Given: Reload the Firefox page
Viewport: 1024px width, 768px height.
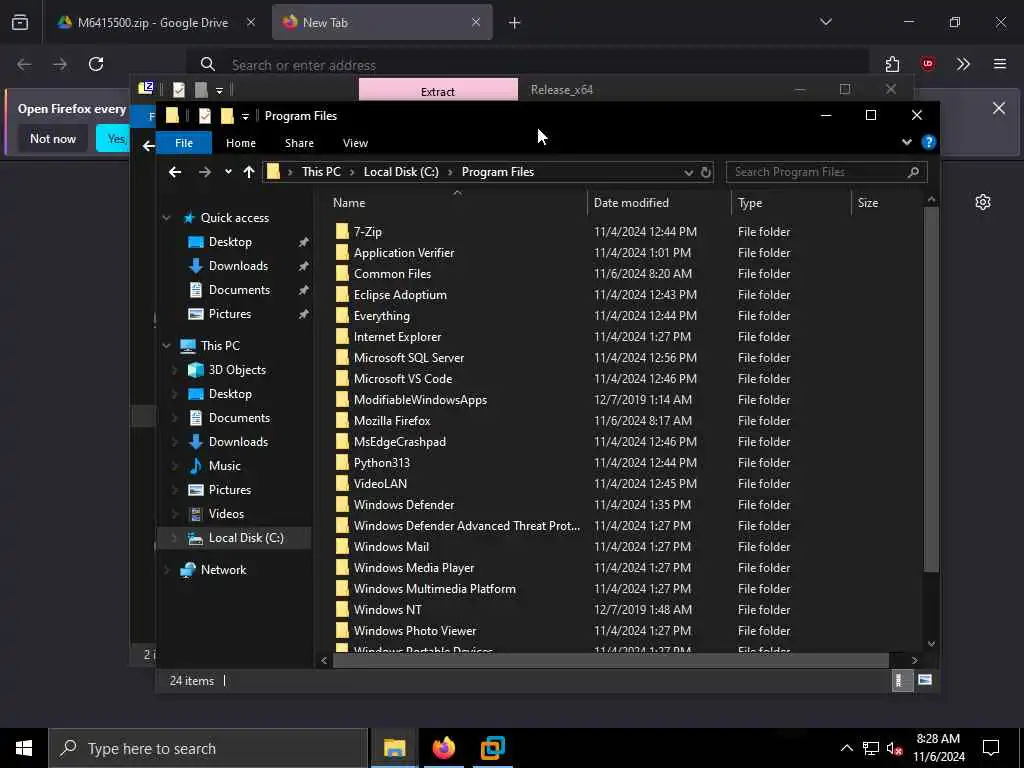Looking at the screenshot, I should pyautogui.click(x=96, y=64).
